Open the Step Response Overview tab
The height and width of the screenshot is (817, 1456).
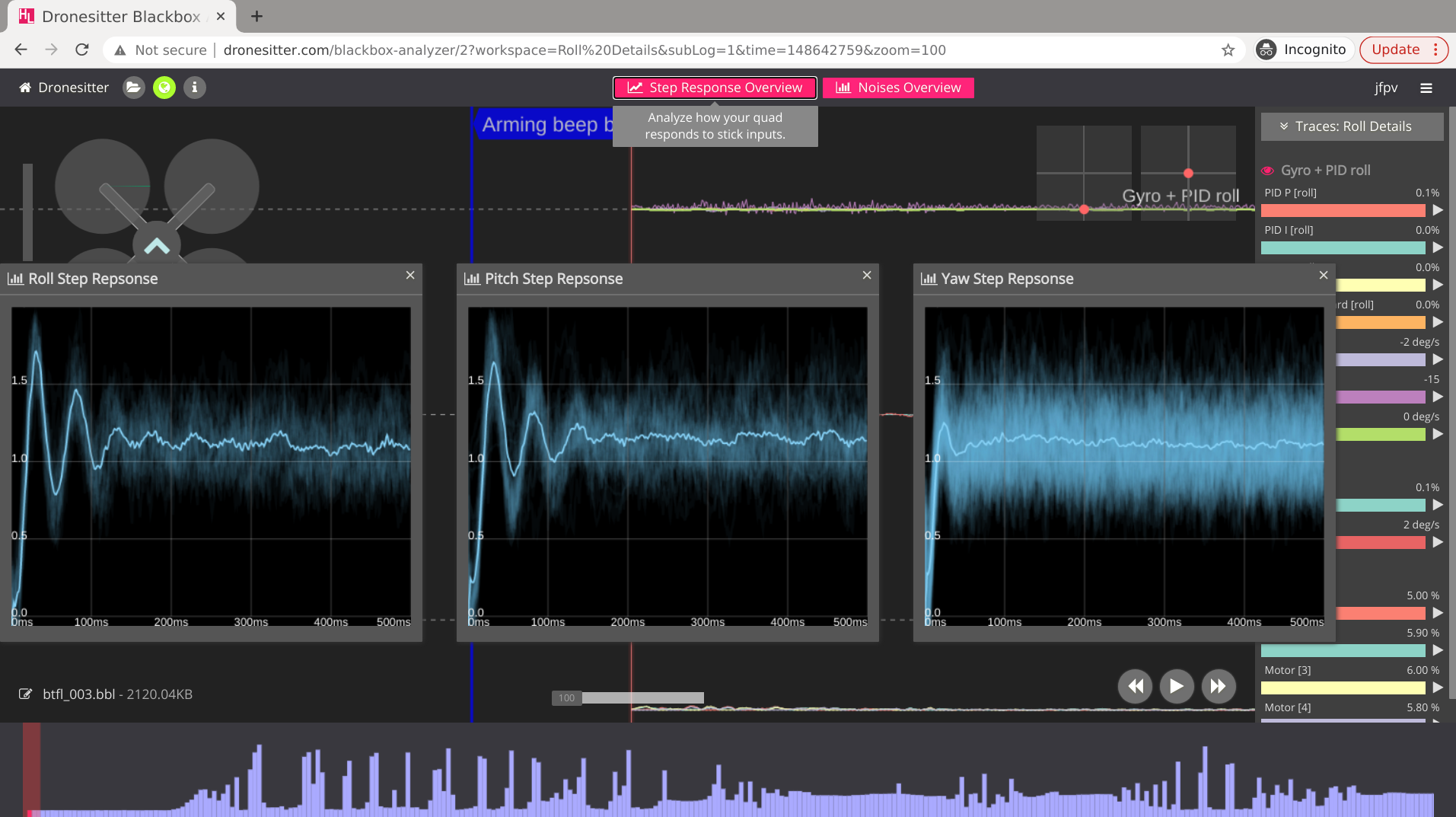point(715,88)
